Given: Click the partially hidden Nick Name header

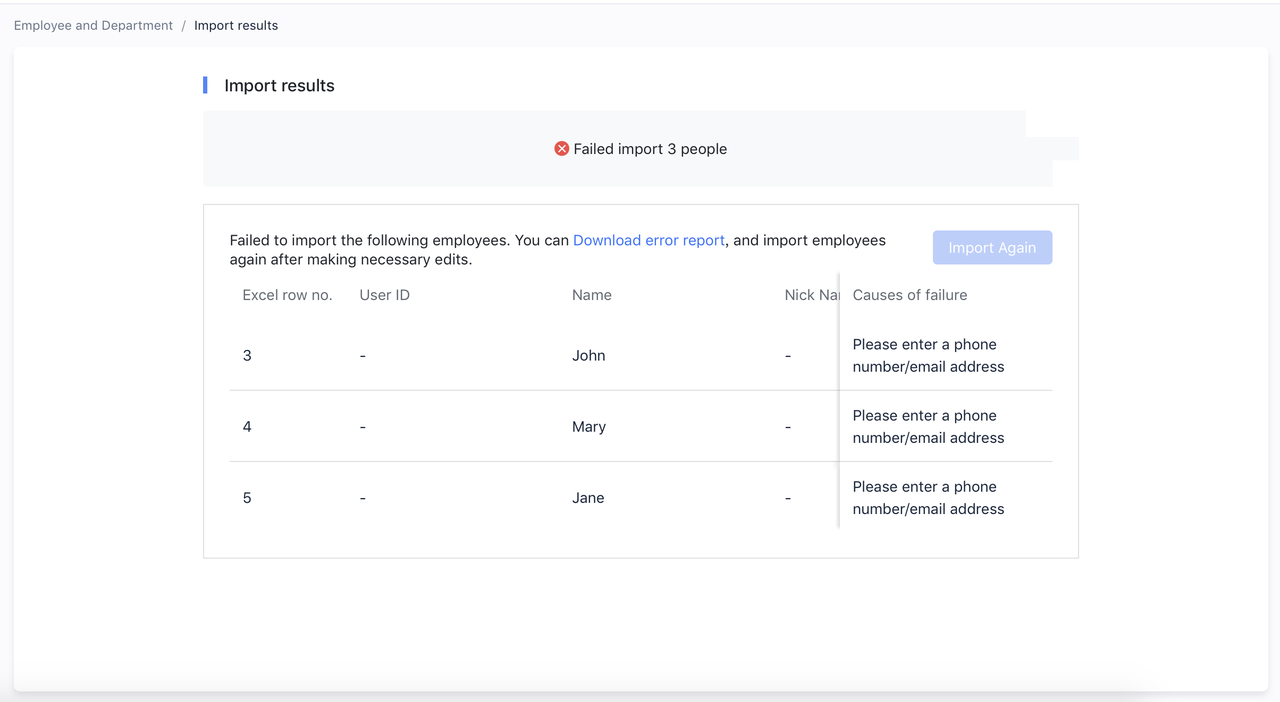Looking at the screenshot, I should pos(811,295).
